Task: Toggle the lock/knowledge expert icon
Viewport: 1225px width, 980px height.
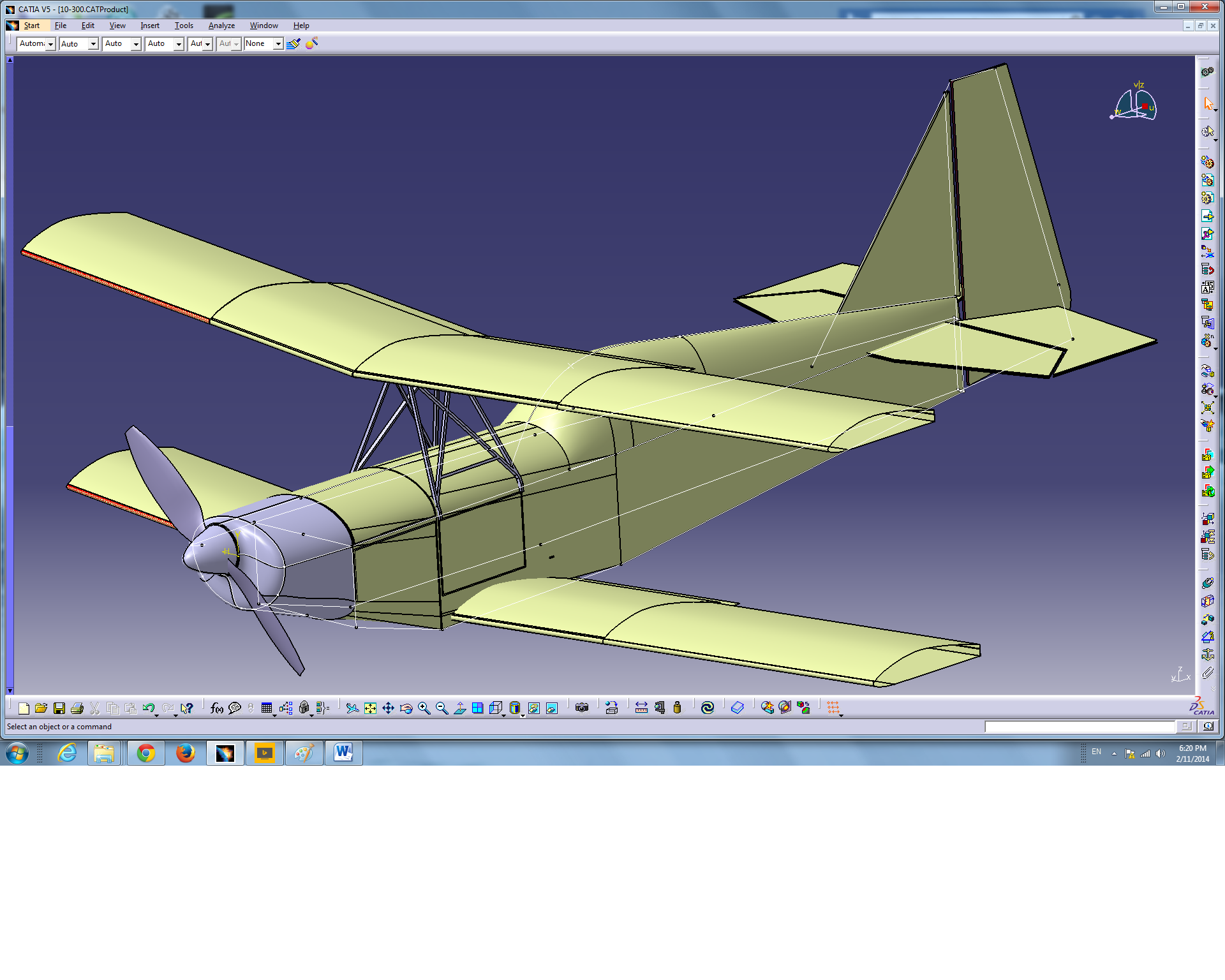Action: coord(304,708)
